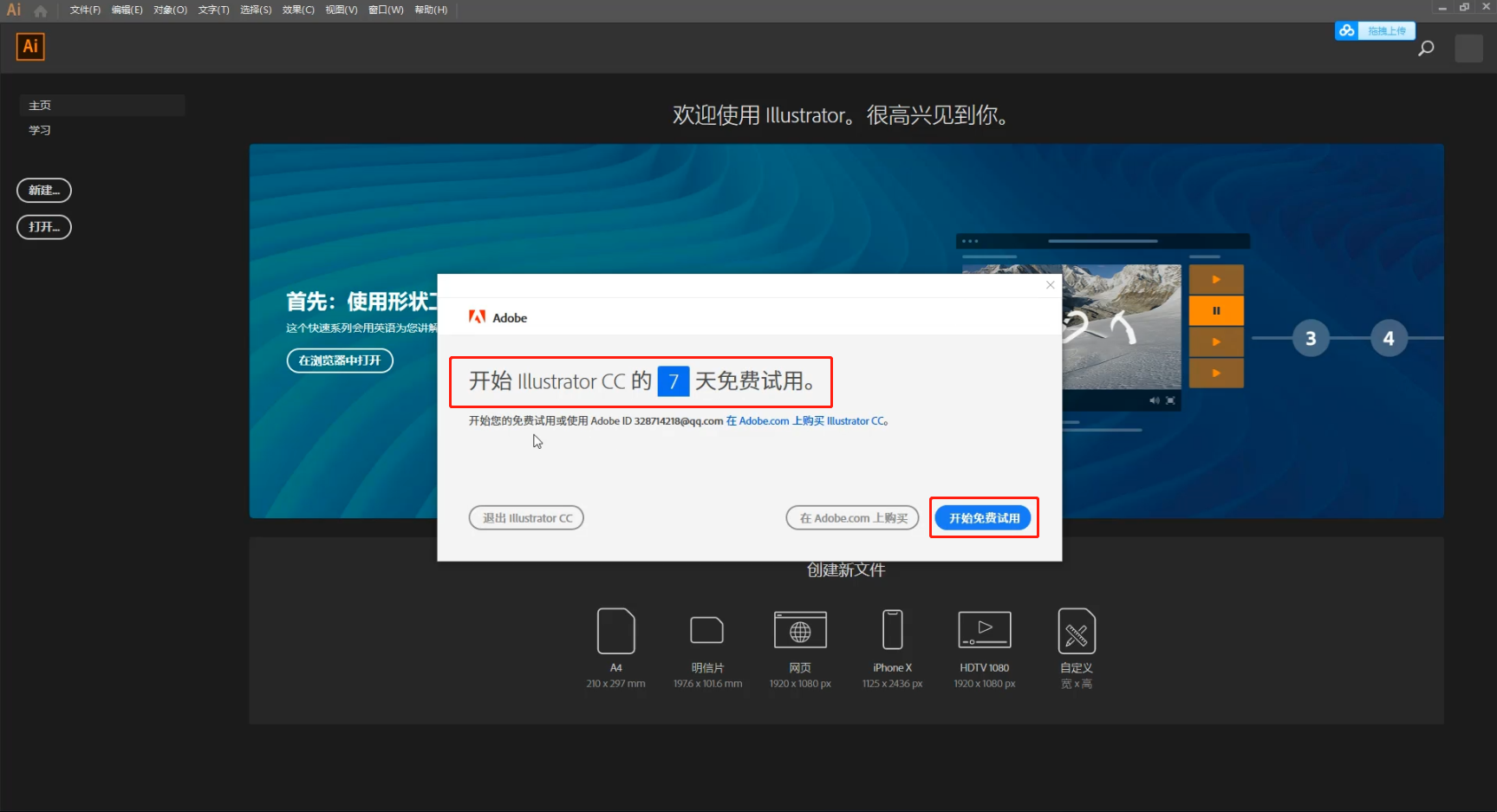Image resolution: width=1497 pixels, height=812 pixels.
Task: Click 在浏览器中打开 button
Action: pyautogui.click(x=340, y=361)
